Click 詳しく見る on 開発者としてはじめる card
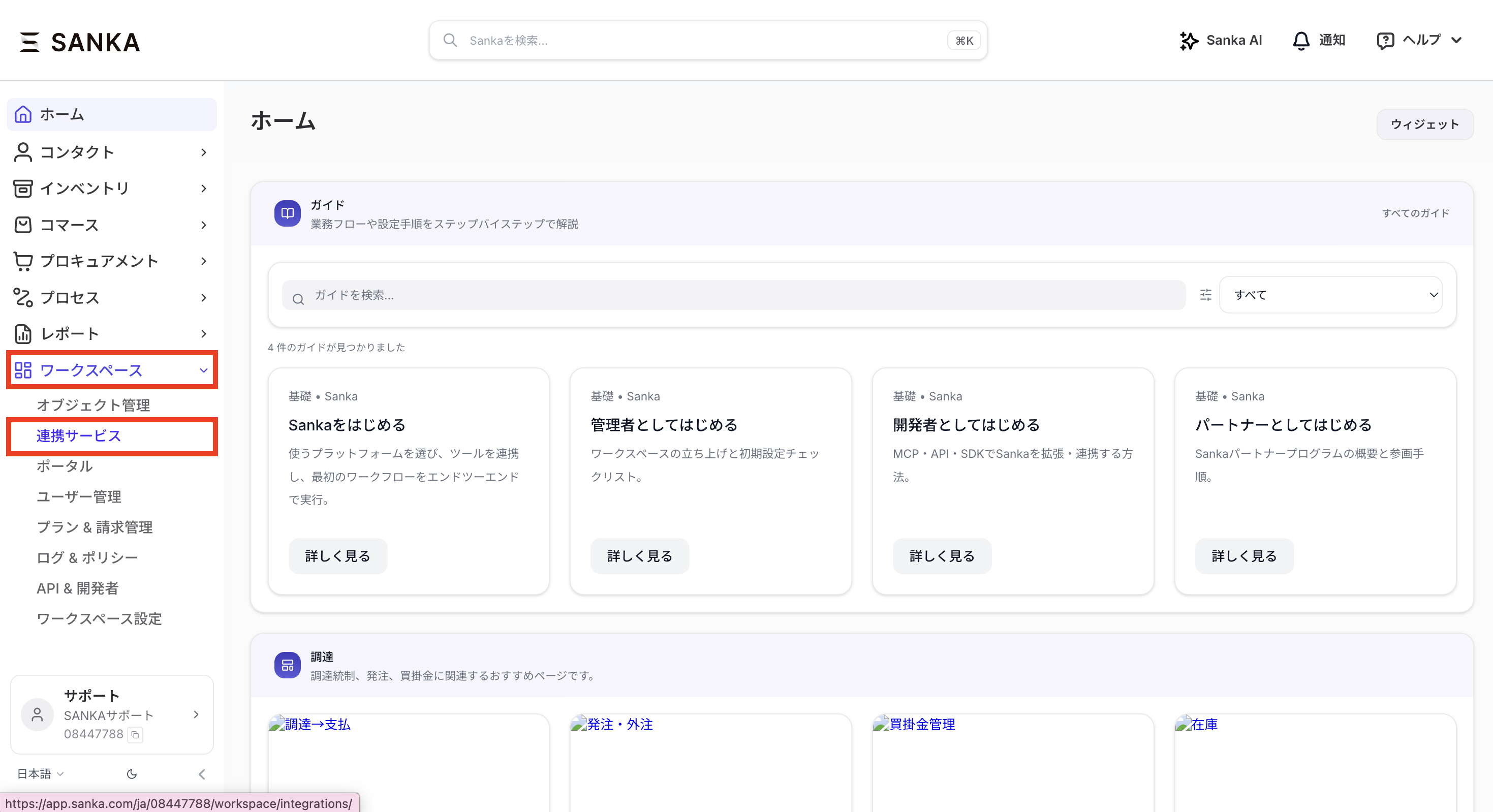 point(942,556)
